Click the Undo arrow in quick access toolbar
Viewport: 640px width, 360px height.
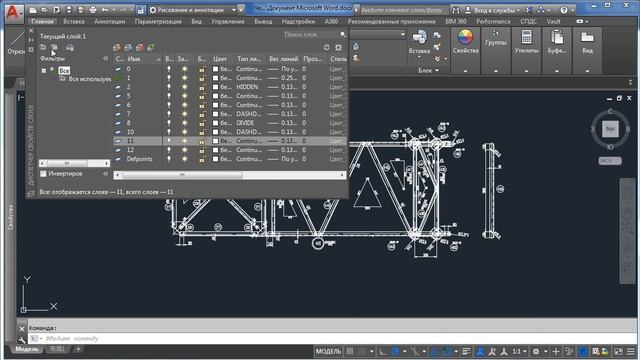pyautogui.click(x=105, y=10)
